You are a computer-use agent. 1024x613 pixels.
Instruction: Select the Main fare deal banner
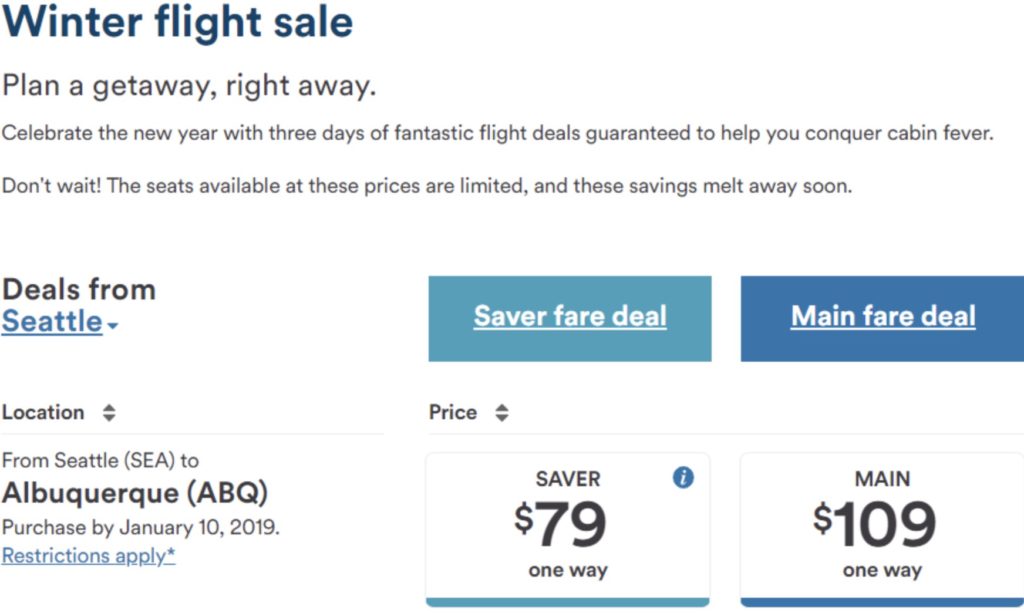(882, 317)
